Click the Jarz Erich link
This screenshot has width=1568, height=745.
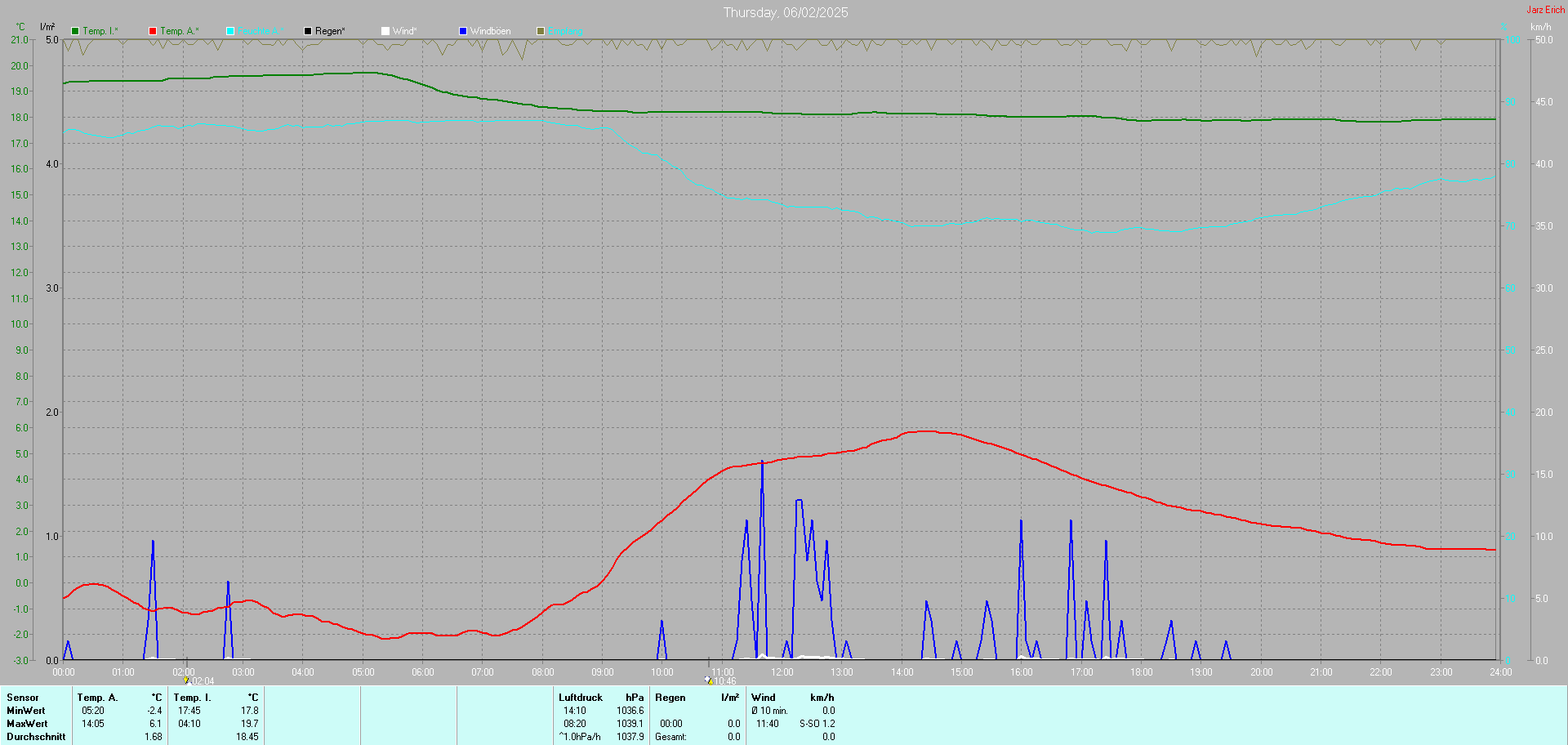(x=1546, y=10)
